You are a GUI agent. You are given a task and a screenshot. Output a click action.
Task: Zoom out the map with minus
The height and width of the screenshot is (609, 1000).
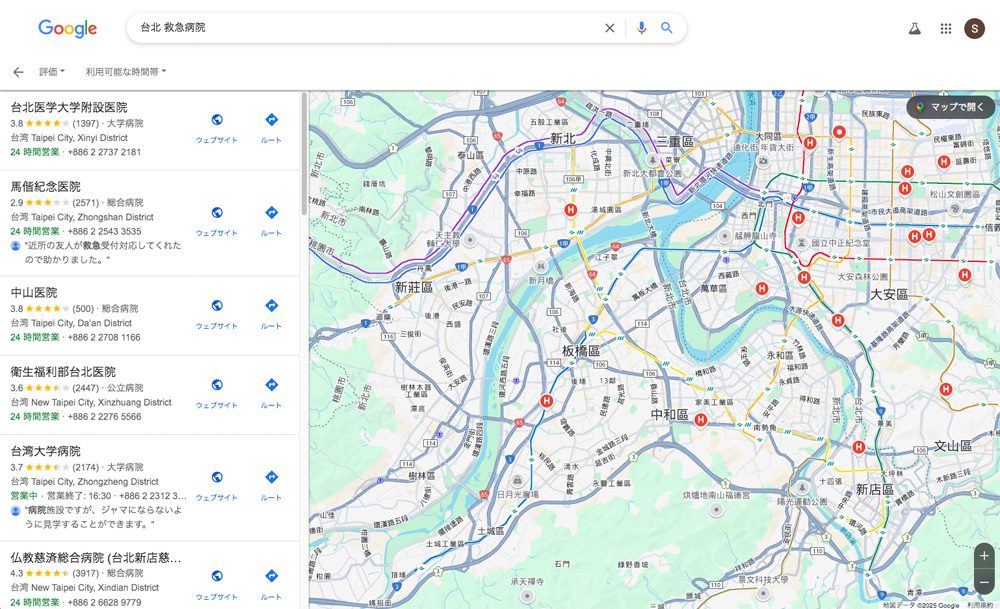click(x=984, y=582)
